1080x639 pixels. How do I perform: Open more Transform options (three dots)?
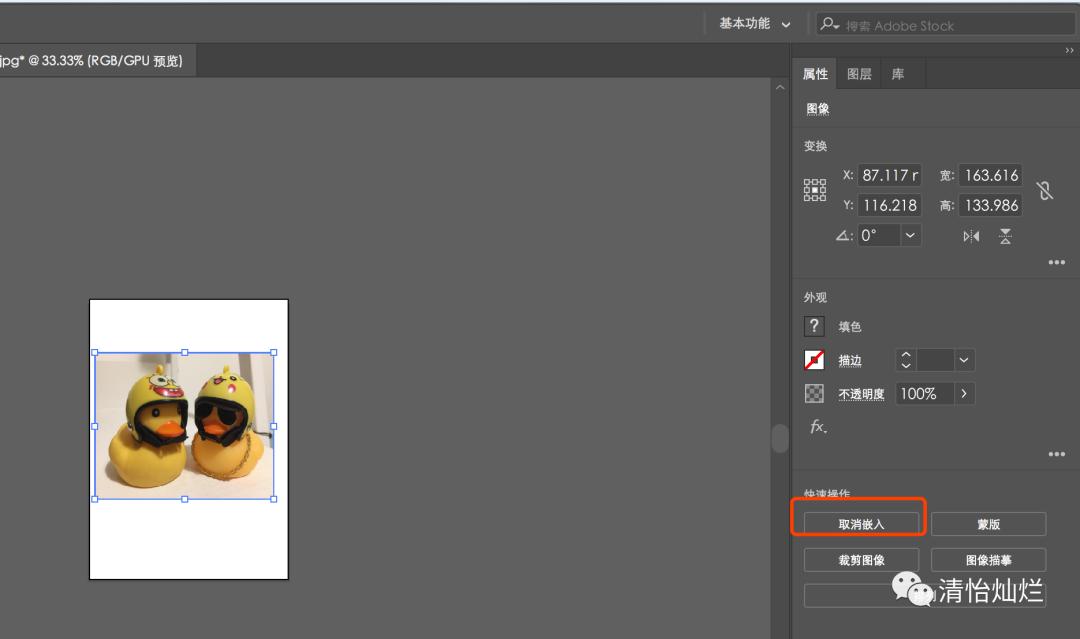[x=1056, y=263]
